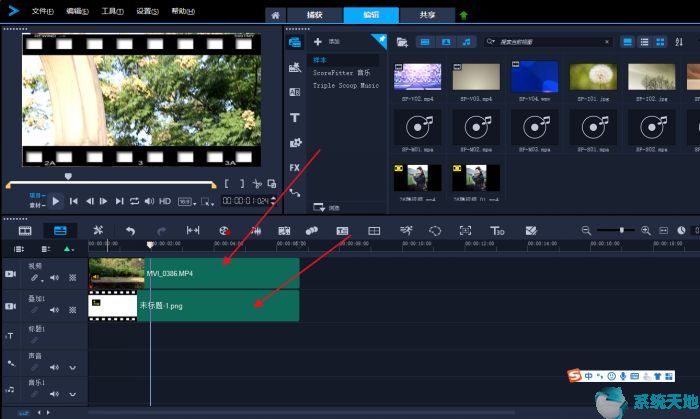Select the ScoreFitter 音乐 library entry
700x419 pixels.
pos(342,72)
